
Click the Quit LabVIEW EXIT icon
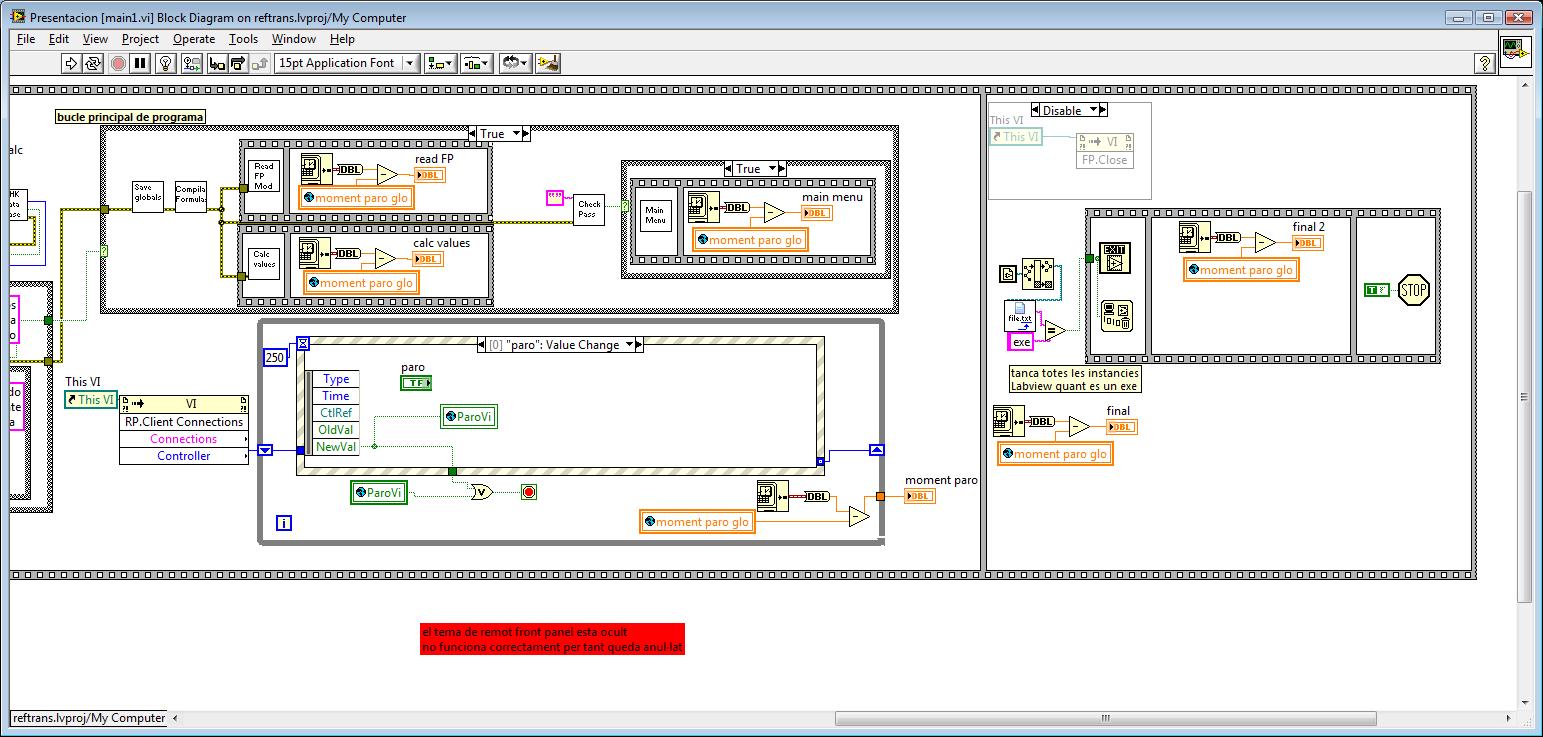pyautogui.click(x=1114, y=258)
